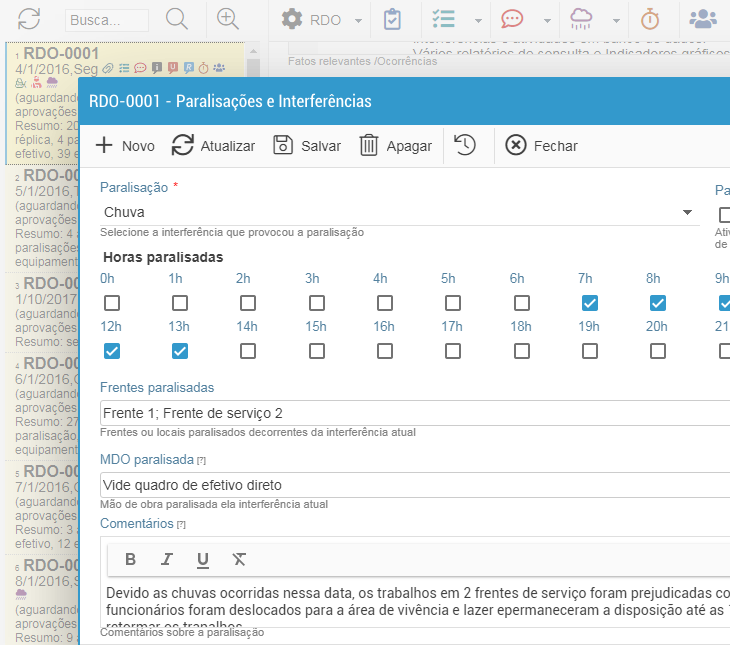The height and width of the screenshot is (645, 730).
Task: Uncheck the 13h hour checkbox
Action: [x=180, y=351]
